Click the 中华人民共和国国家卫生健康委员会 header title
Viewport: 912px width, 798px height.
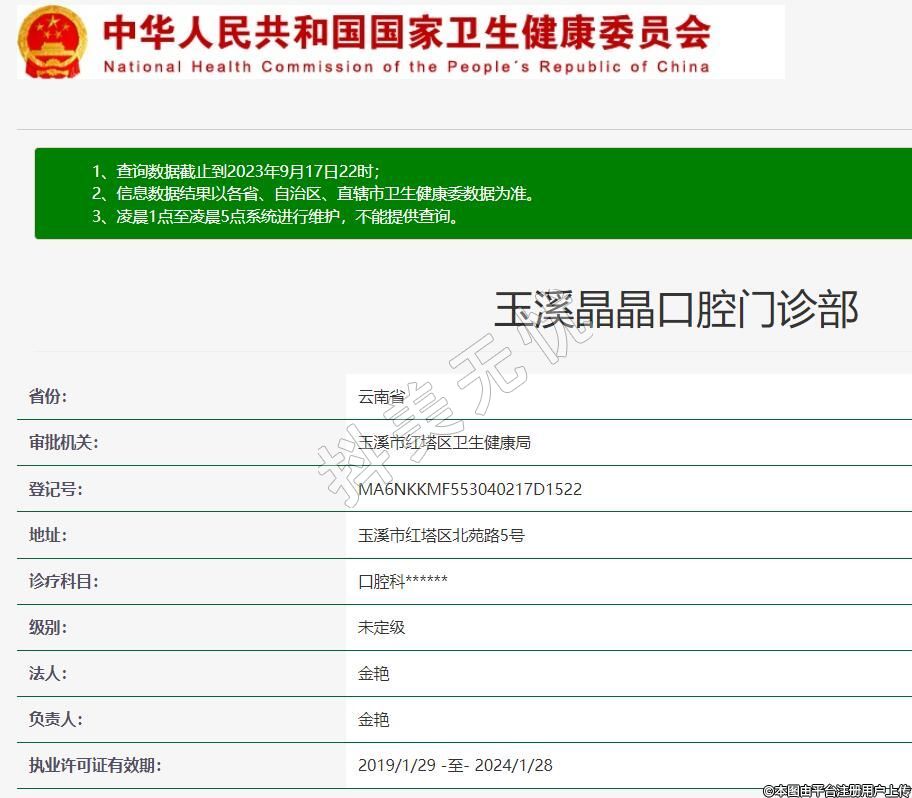point(406,31)
